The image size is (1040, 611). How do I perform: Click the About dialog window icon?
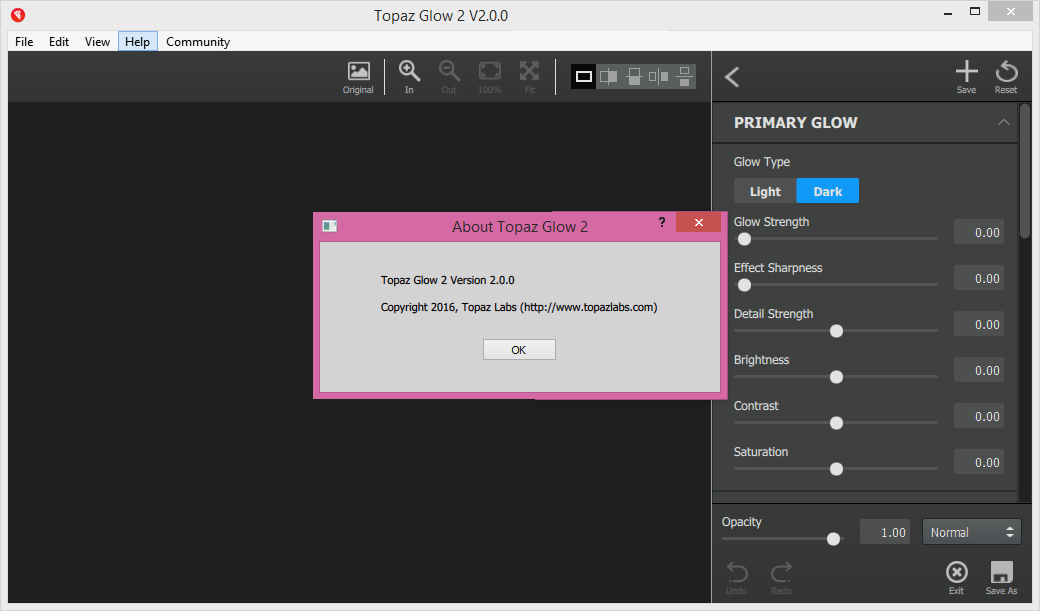pyautogui.click(x=330, y=226)
